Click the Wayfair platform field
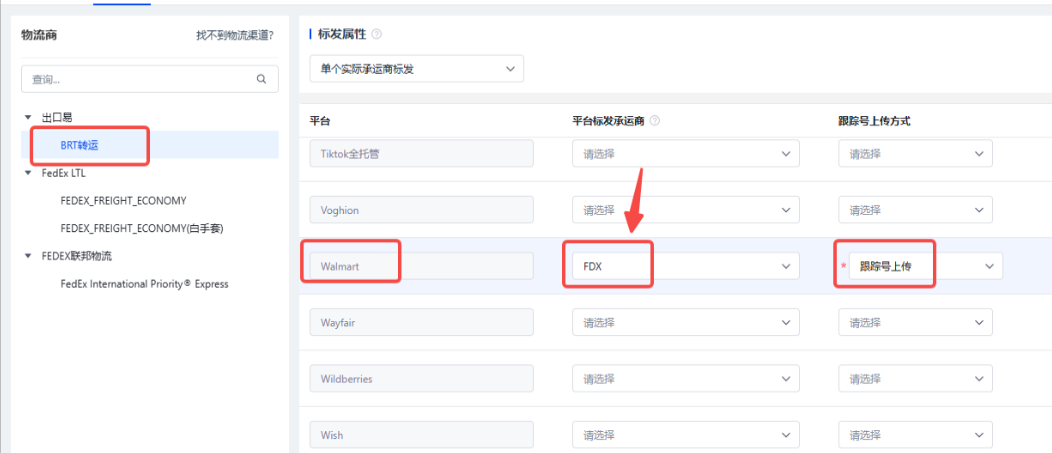The image size is (1052, 453). pos(421,322)
